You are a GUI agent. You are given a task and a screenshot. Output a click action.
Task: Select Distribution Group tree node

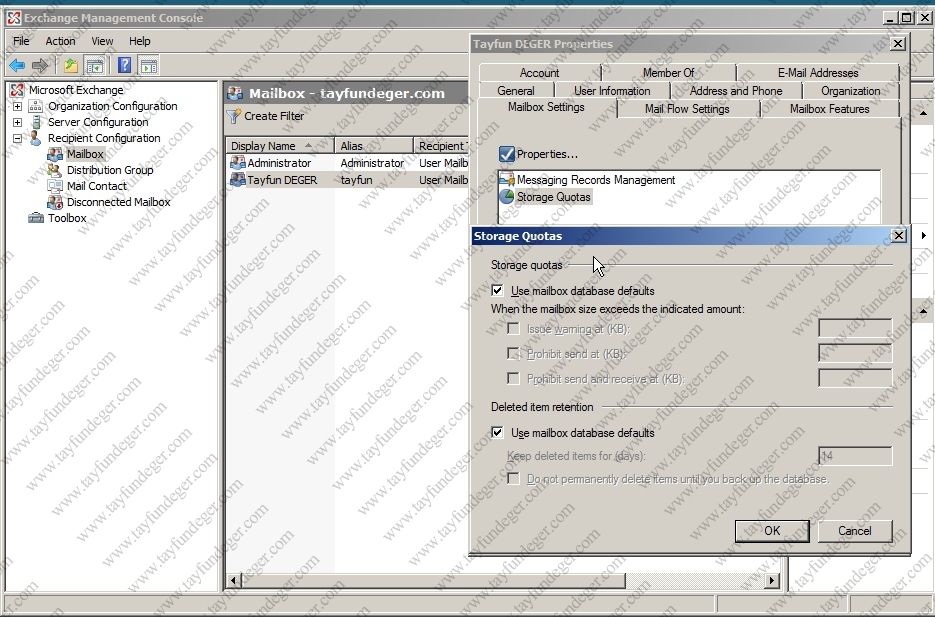[x=110, y=170]
